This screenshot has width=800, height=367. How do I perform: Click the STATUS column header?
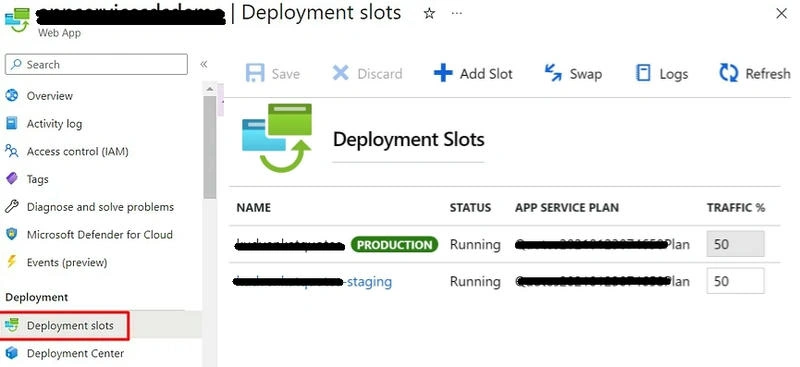pos(470,208)
